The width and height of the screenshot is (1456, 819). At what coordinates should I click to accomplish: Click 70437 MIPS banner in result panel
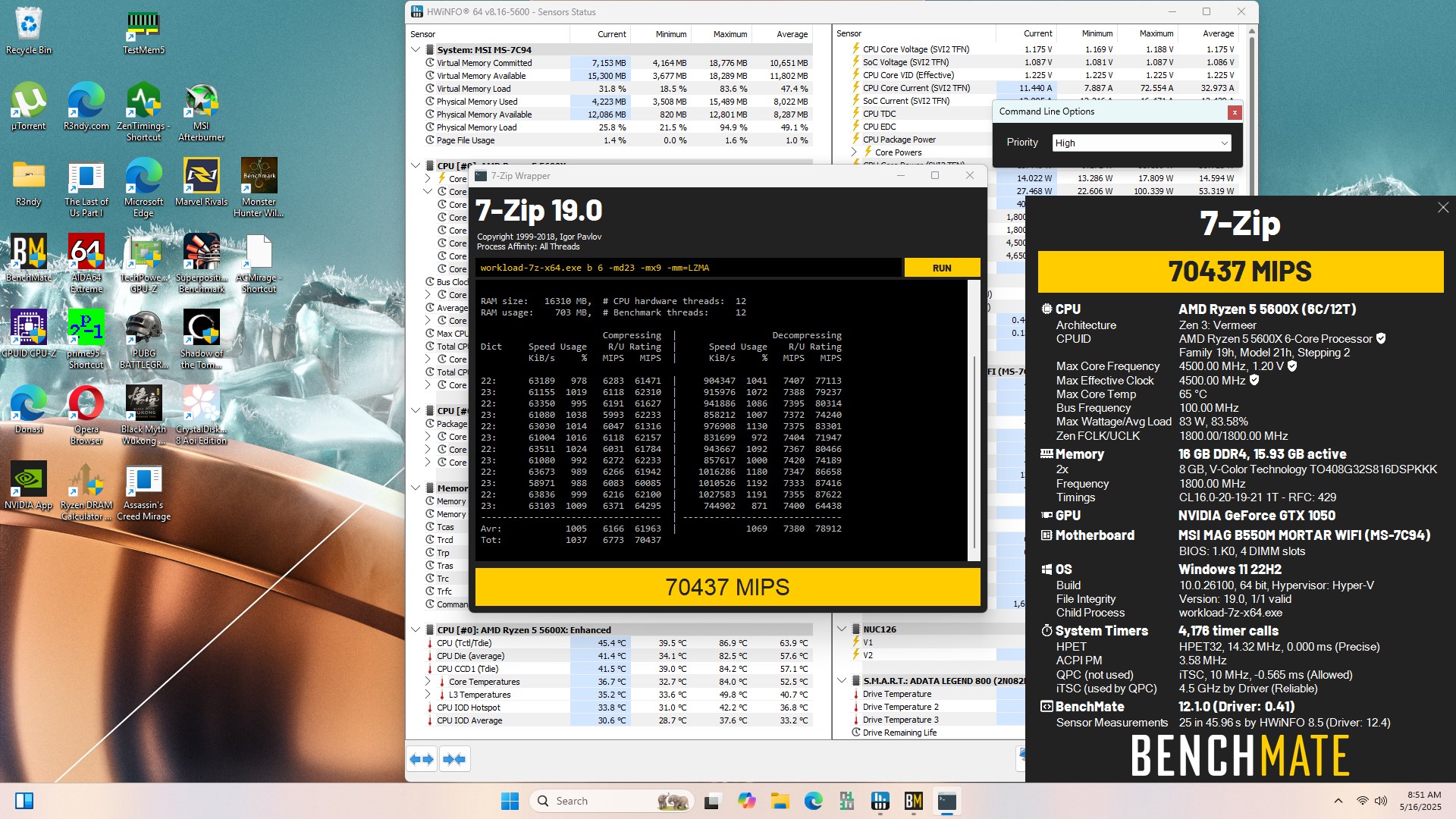[1240, 271]
